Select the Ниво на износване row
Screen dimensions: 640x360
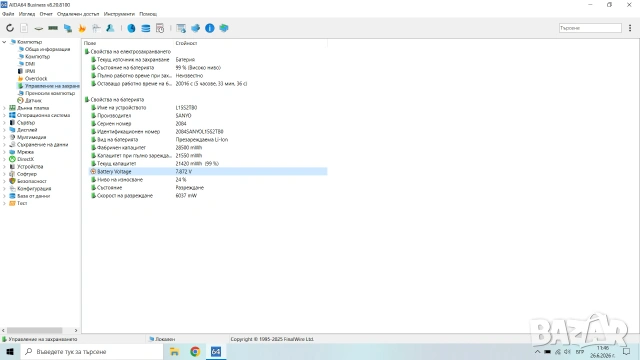pos(208,180)
